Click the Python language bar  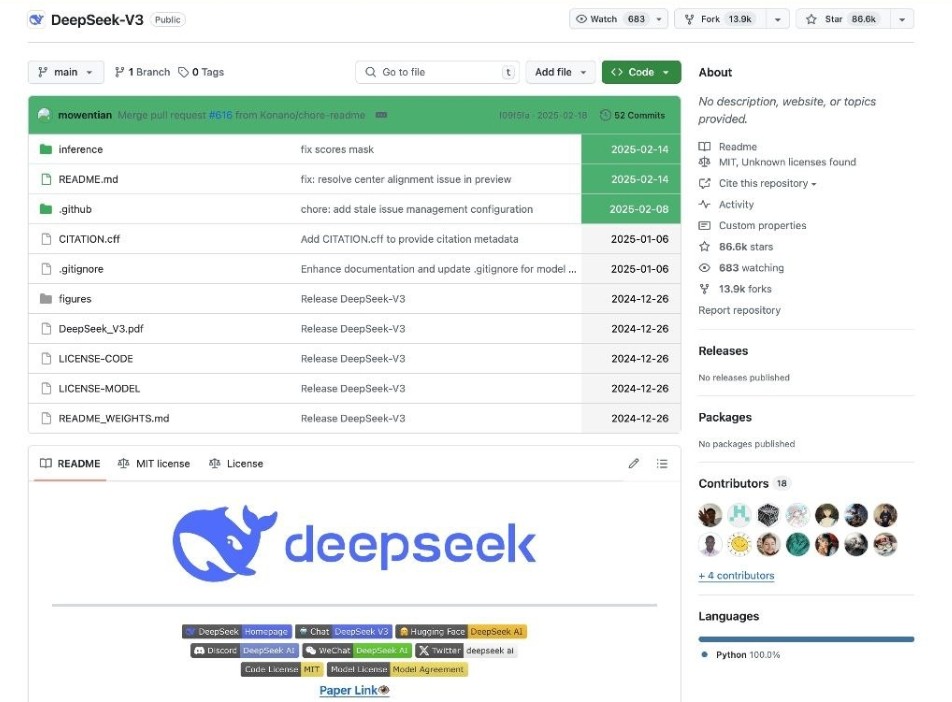point(806,639)
